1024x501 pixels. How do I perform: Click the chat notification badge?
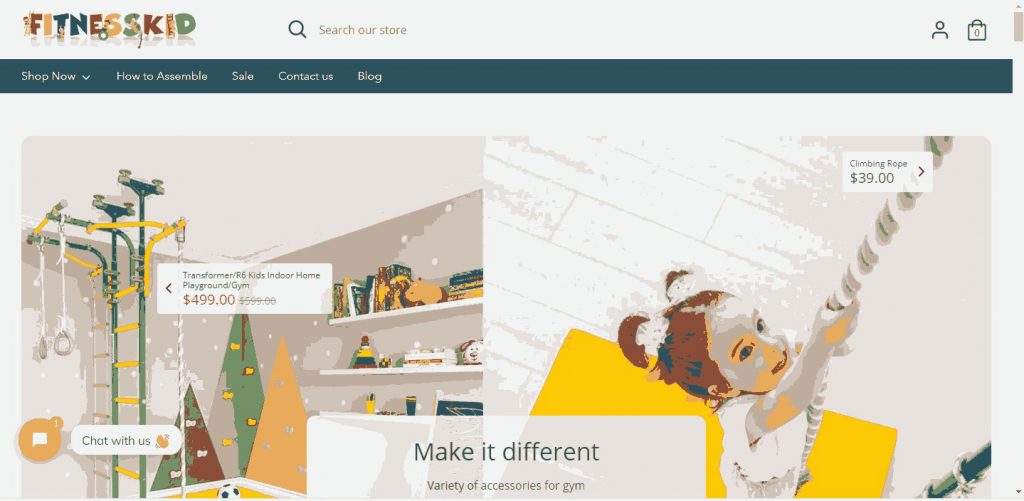pyautogui.click(x=57, y=423)
